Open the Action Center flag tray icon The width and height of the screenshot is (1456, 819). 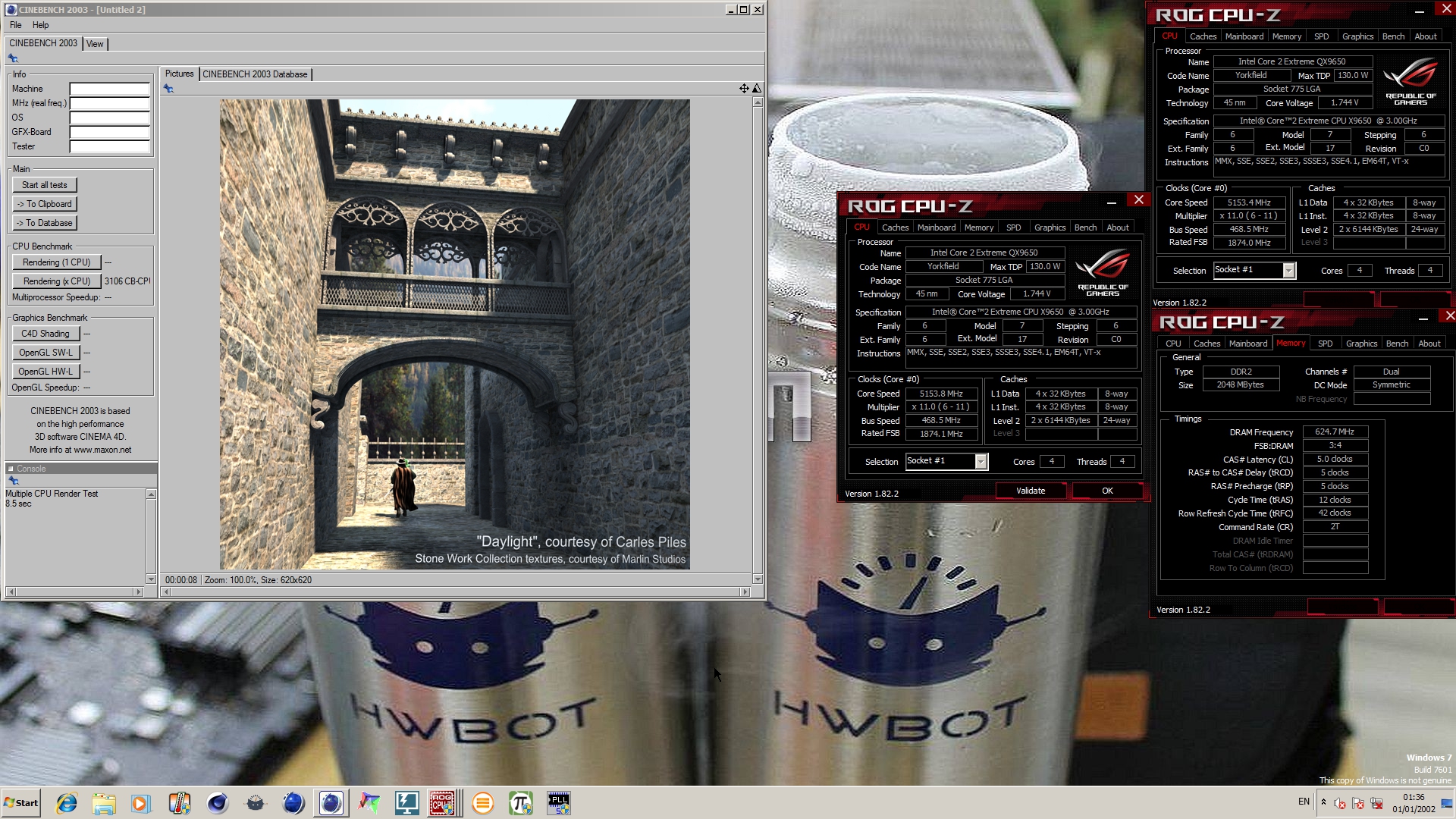(1358, 803)
